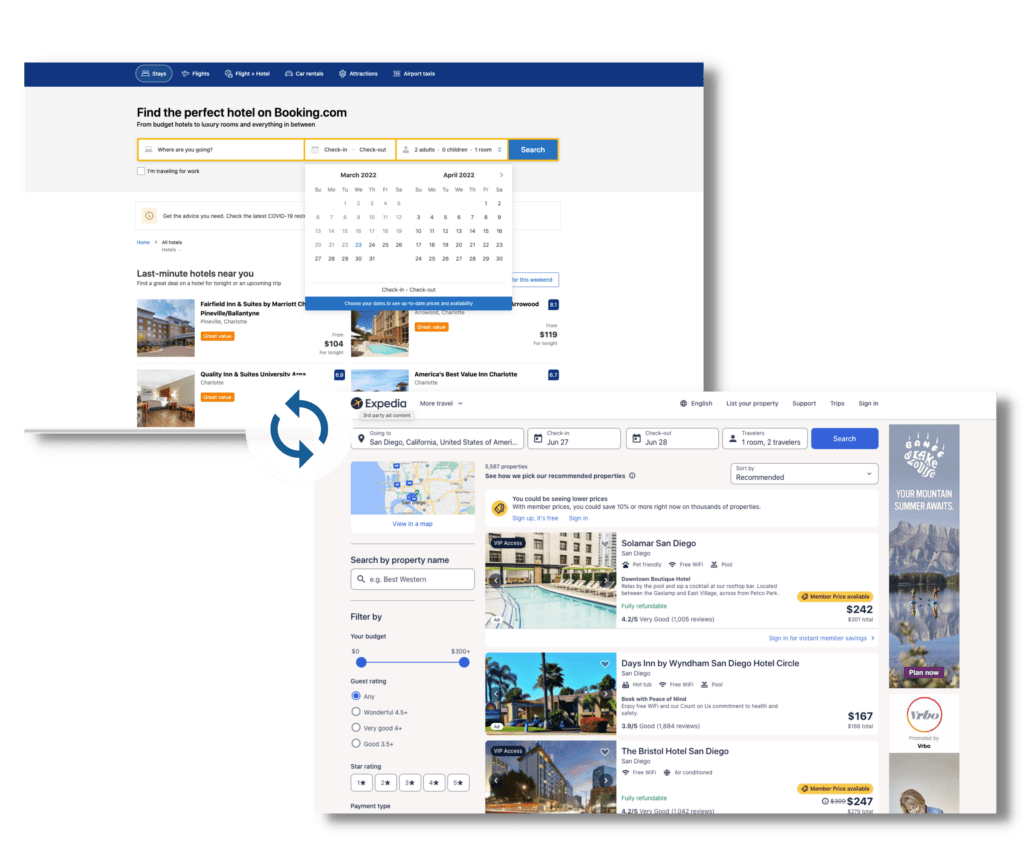This screenshot has width=1024, height=858.
Task: Open List your property
Action: pyautogui.click(x=752, y=404)
